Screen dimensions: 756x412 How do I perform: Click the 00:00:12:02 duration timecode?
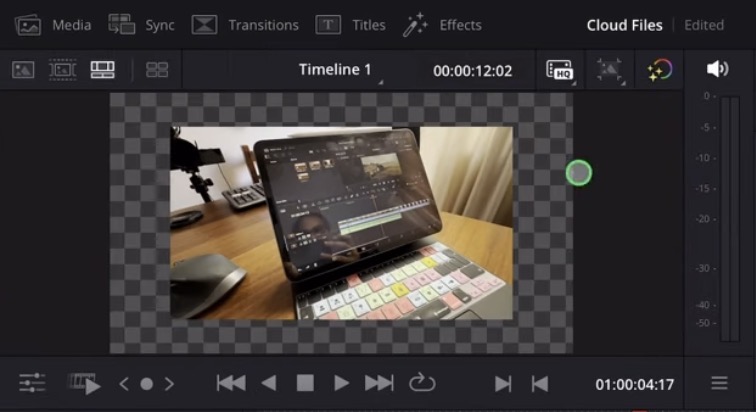(x=472, y=71)
